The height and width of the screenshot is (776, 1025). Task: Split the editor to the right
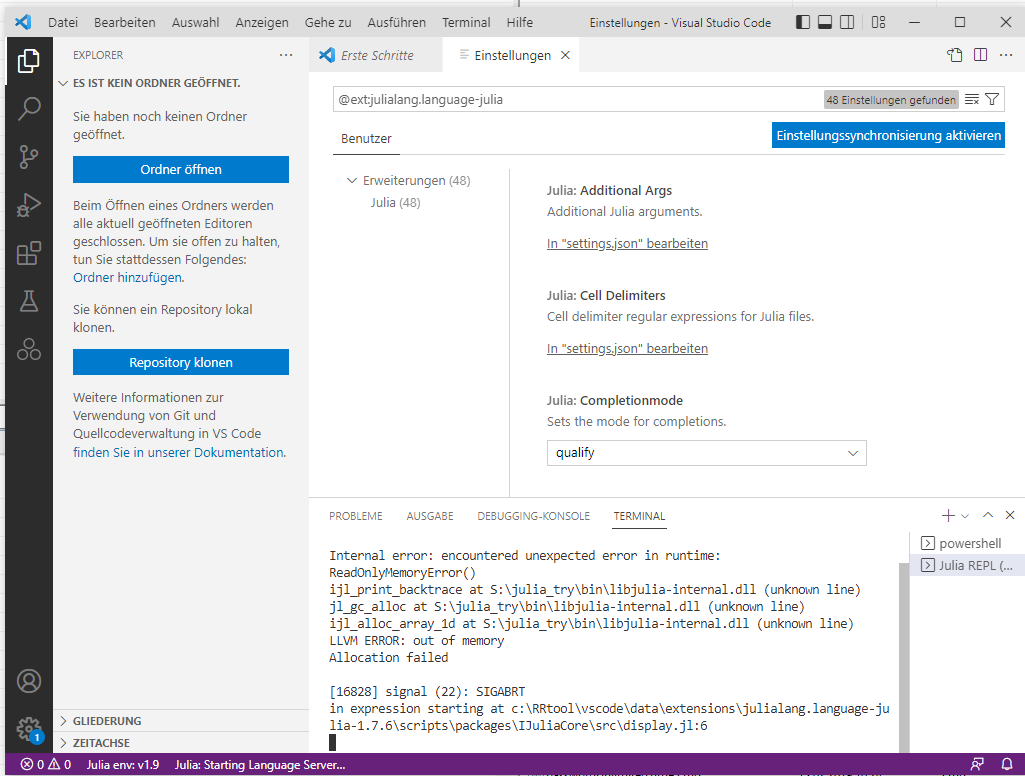pyautogui.click(x=981, y=55)
